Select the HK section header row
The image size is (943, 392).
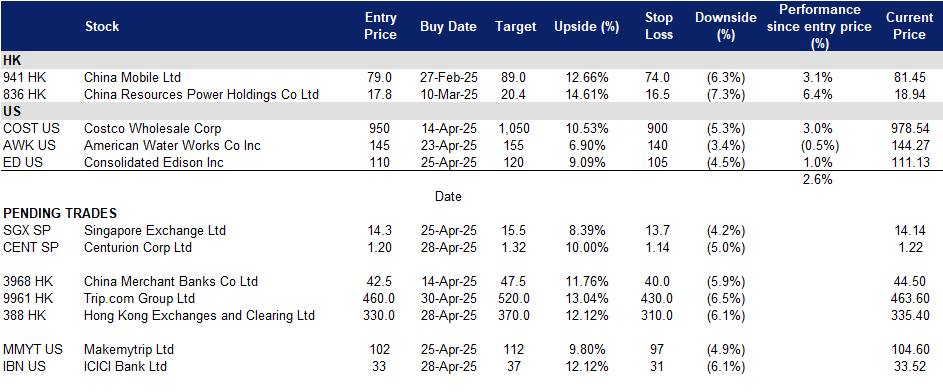point(472,60)
